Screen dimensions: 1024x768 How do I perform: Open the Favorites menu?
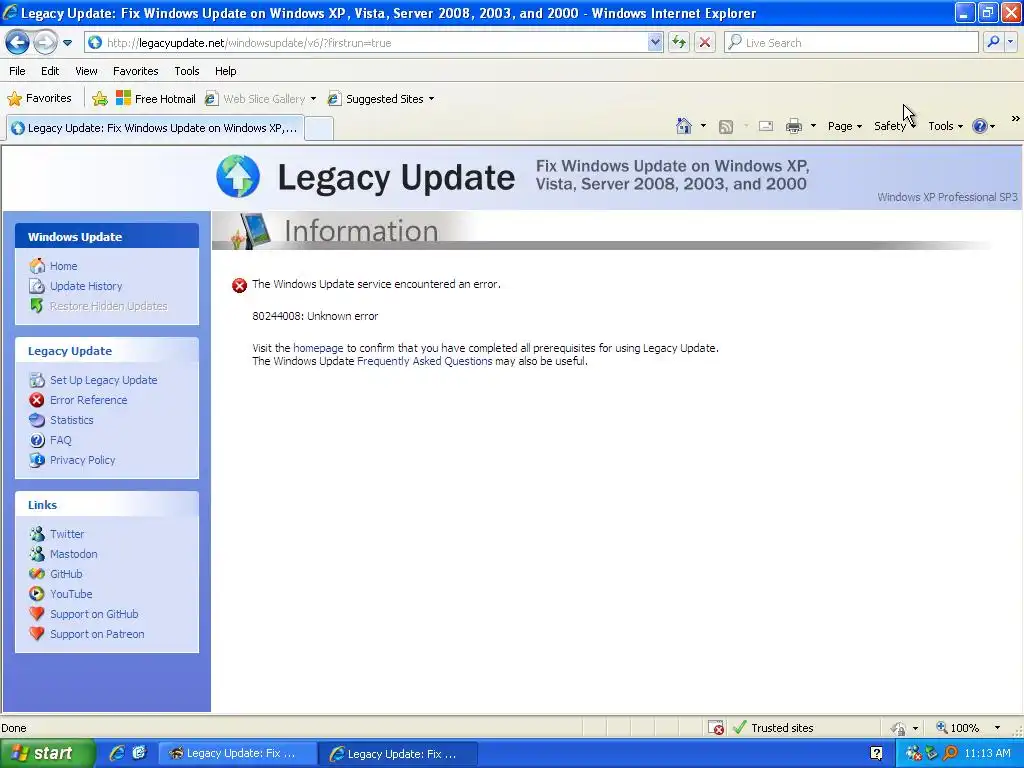(135, 71)
